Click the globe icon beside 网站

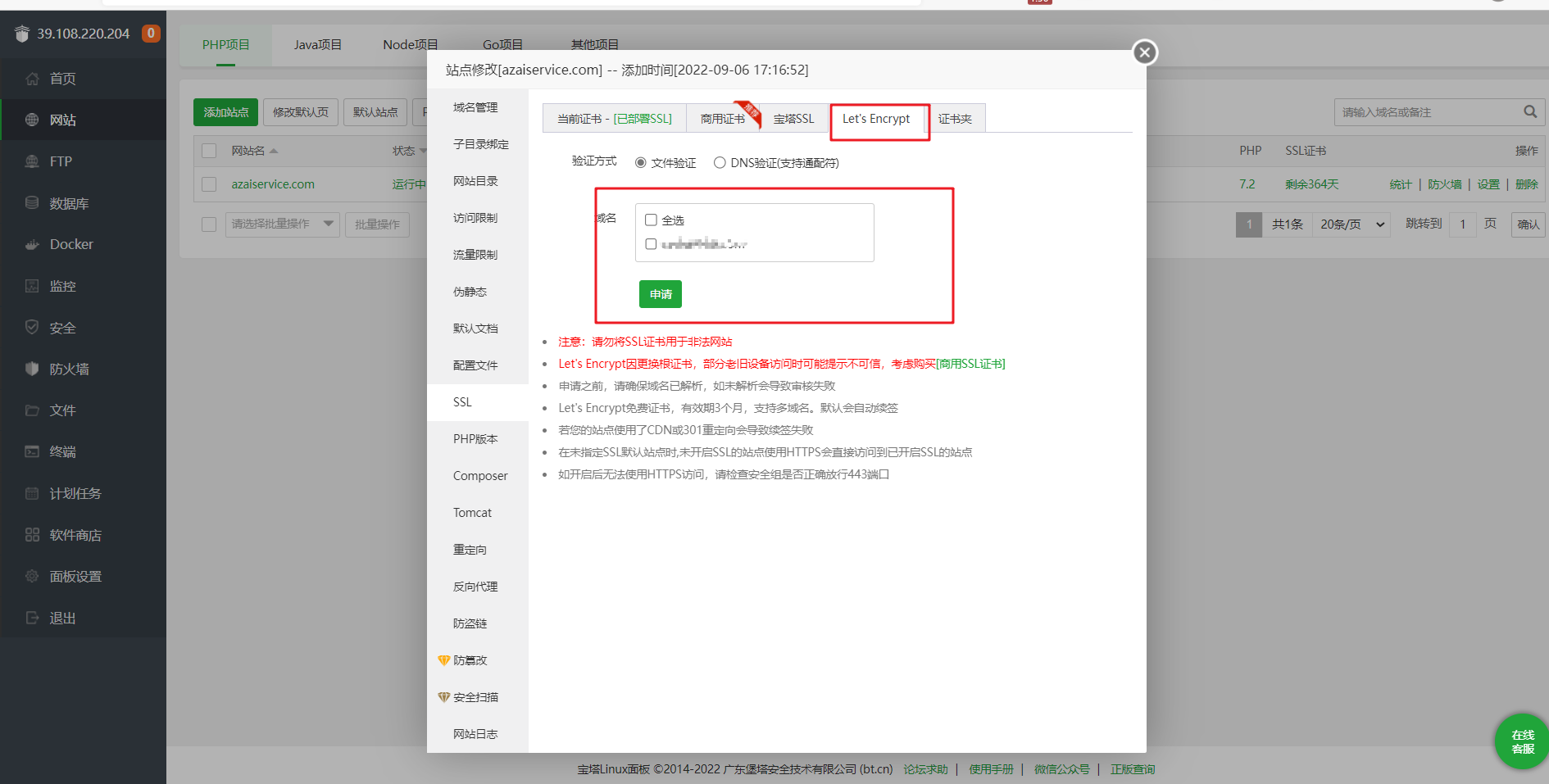click(x=32, y=120)
